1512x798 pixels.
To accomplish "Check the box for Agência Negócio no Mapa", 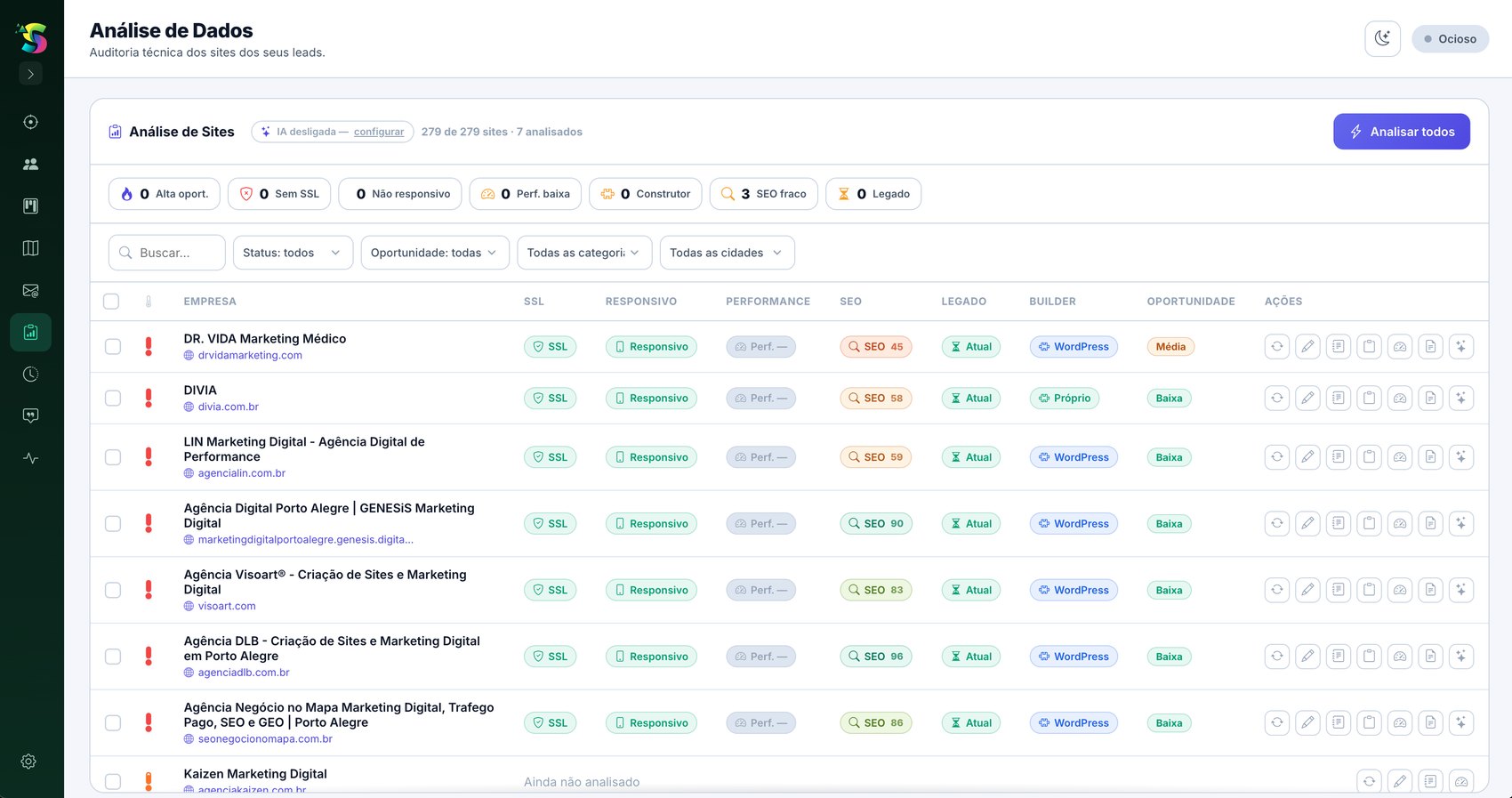I will click(113, 723).
